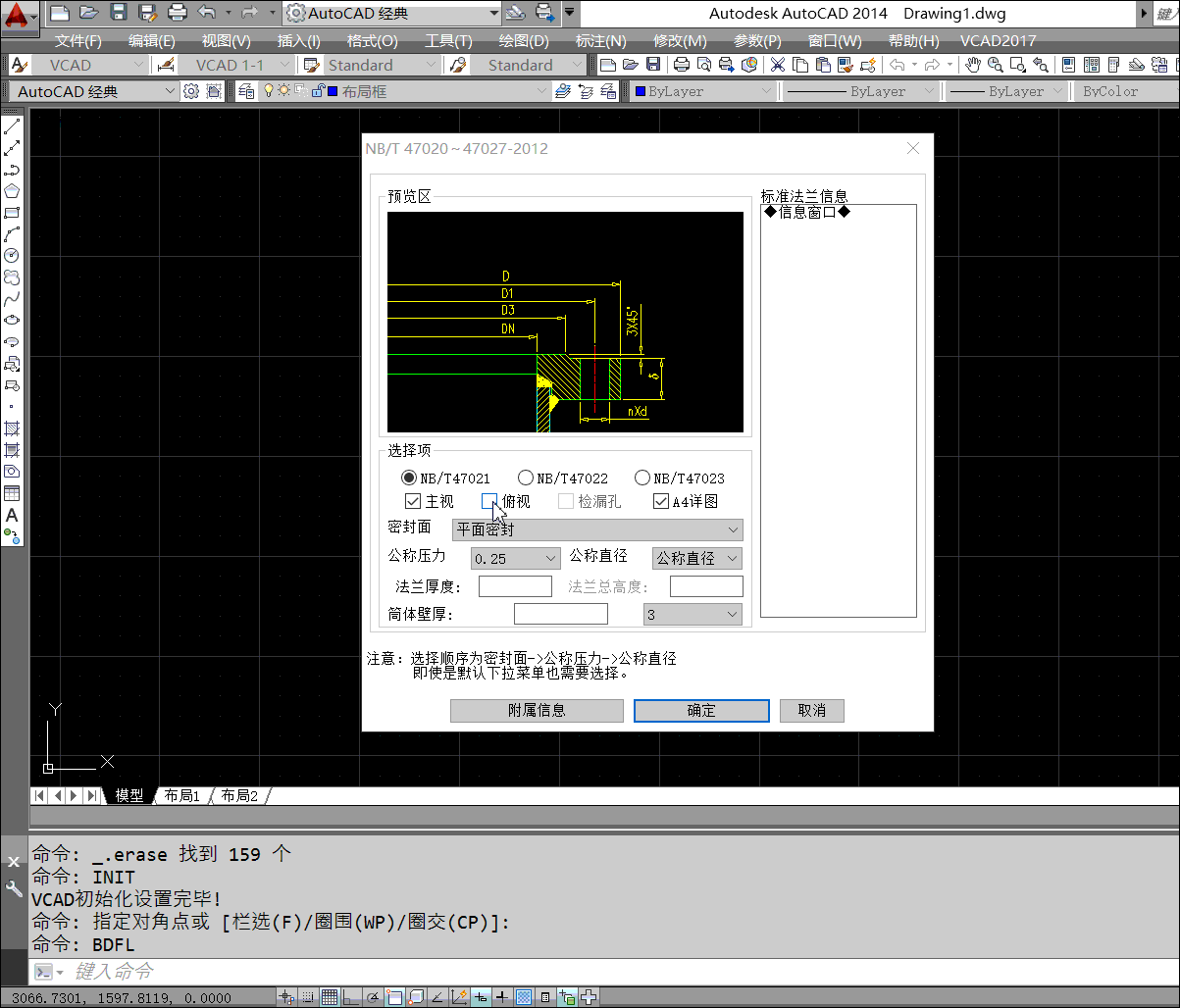Select the Revision Cloud tool
This screenshot has height=1008, width=1180.
tap(12, 277)
